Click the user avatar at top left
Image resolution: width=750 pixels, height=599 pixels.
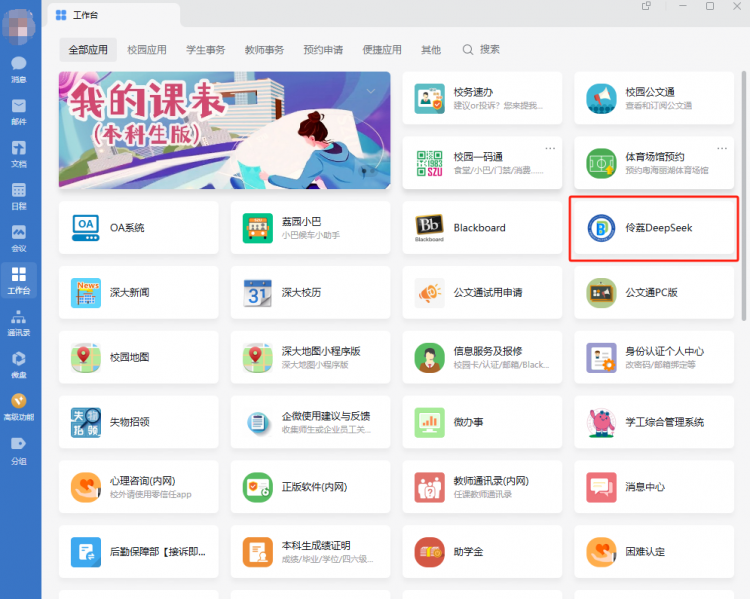19,25
